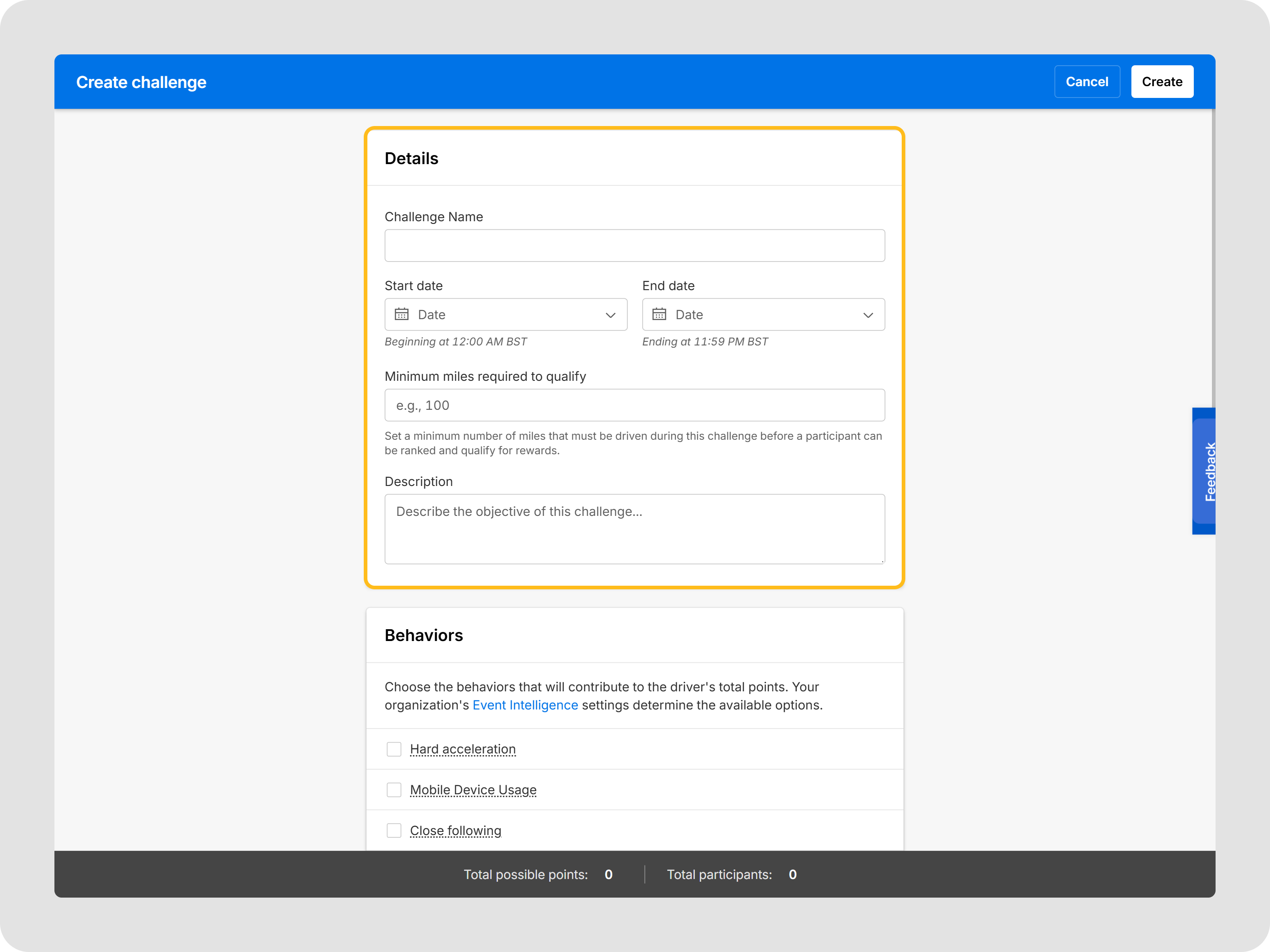Click the Description textarea resize handle
This screenshot has width=1270, height=952.
pyautogui.click(x=881, y=561)
